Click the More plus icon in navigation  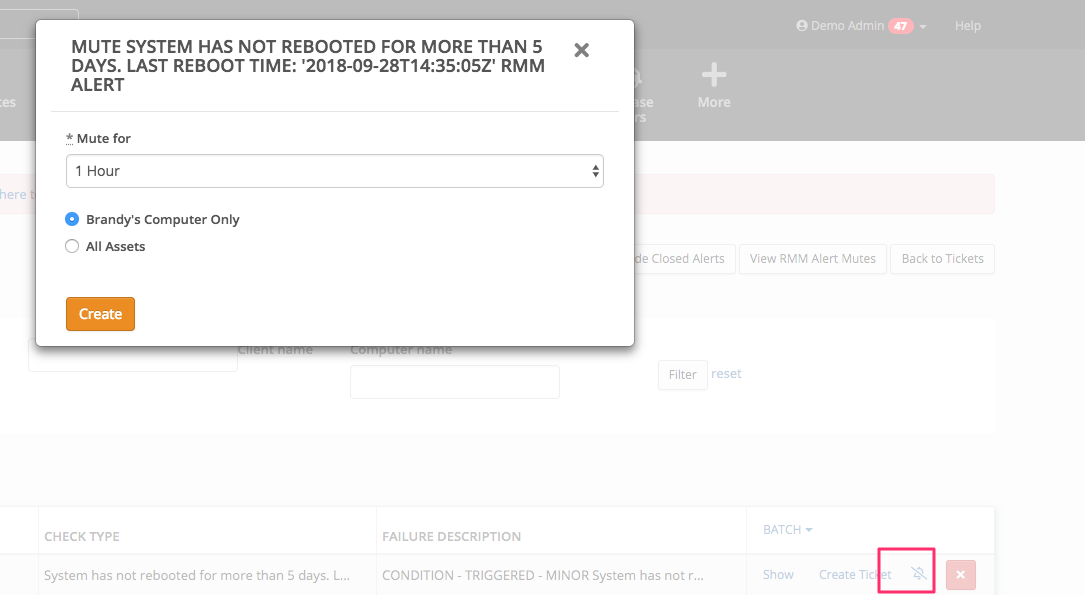point(713,76)
